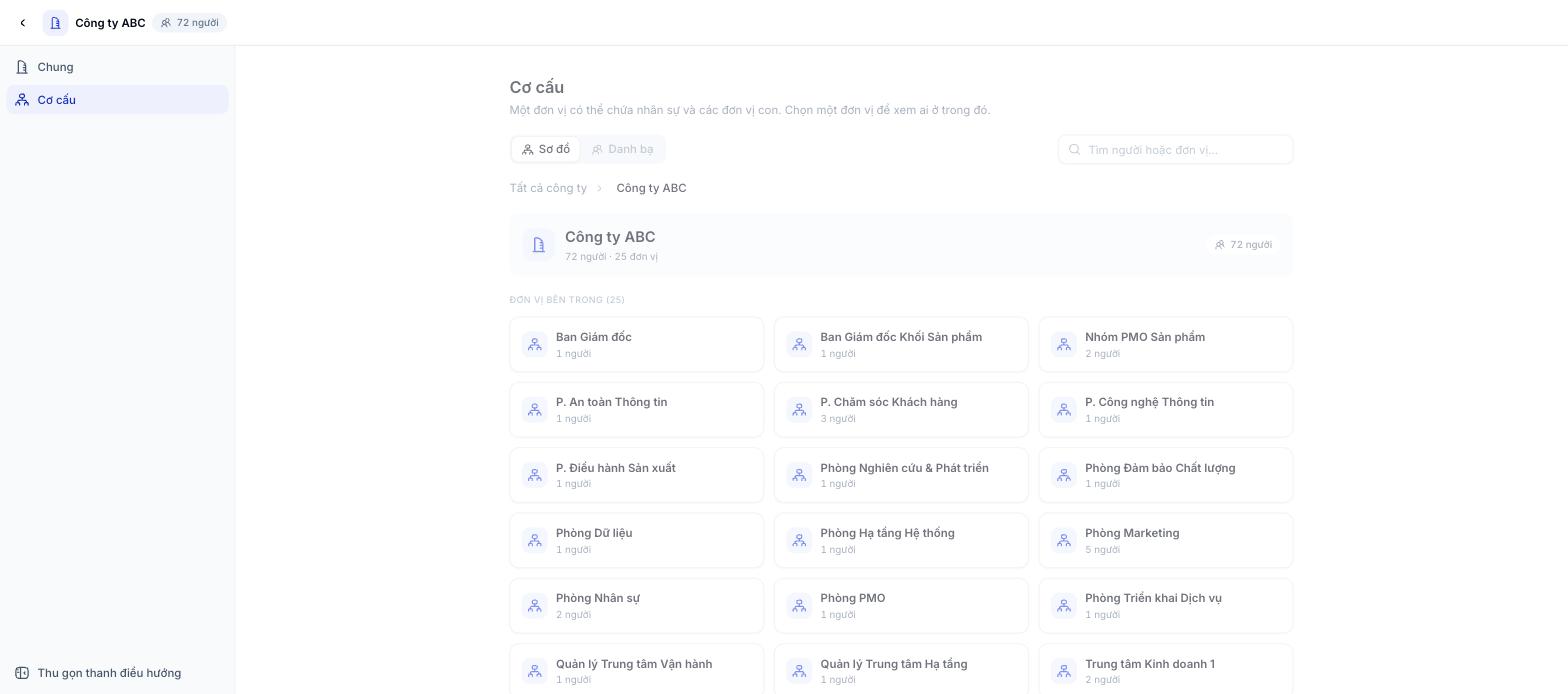Open the Phòng Nhân sự unit card
Viewport: 1568px width, 694px height.
point(637,606)
